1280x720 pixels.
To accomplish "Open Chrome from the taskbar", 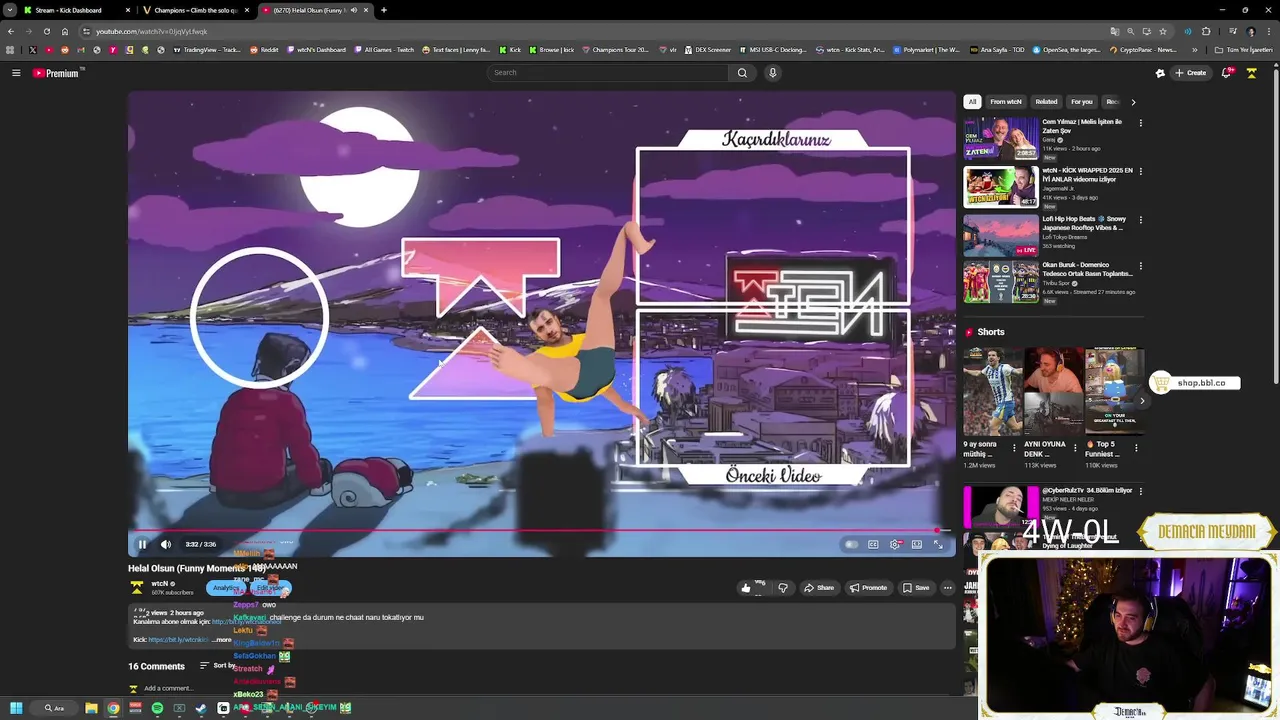I will [x=113, y=708].
